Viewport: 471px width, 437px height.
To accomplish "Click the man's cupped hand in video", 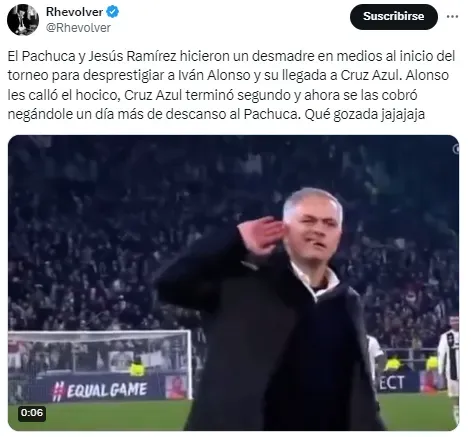I will point(262,235).
